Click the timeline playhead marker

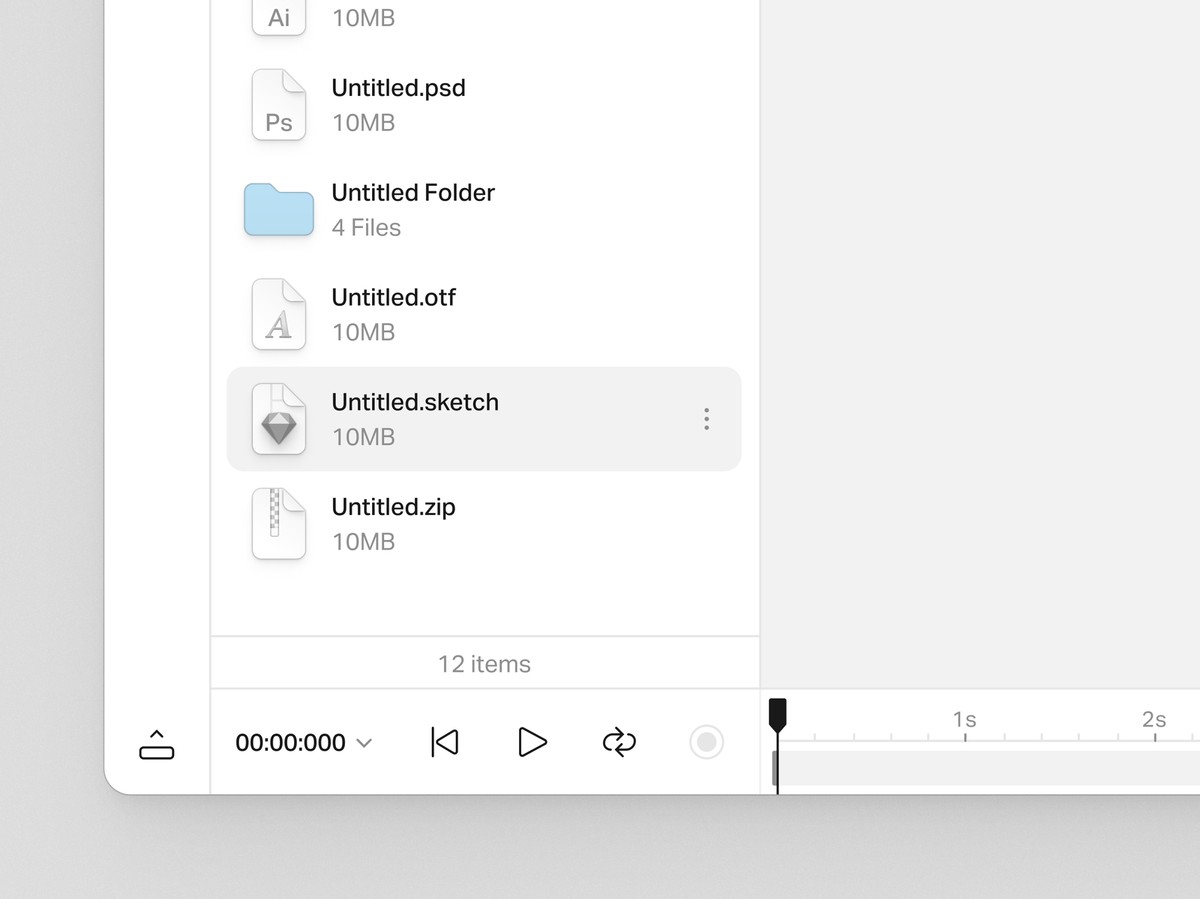[777, 714]
